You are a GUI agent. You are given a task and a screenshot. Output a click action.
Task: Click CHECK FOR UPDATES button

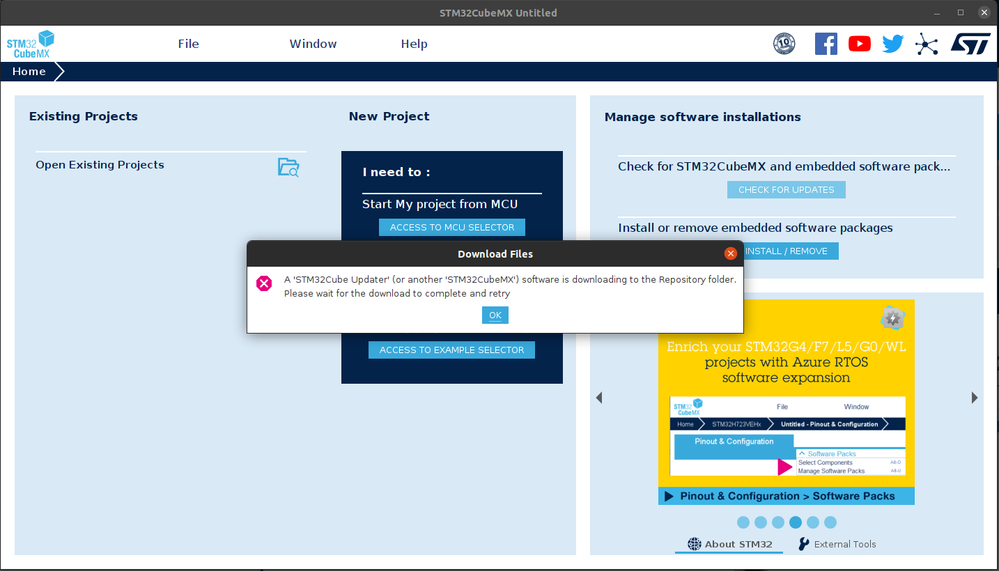point(786,190)
